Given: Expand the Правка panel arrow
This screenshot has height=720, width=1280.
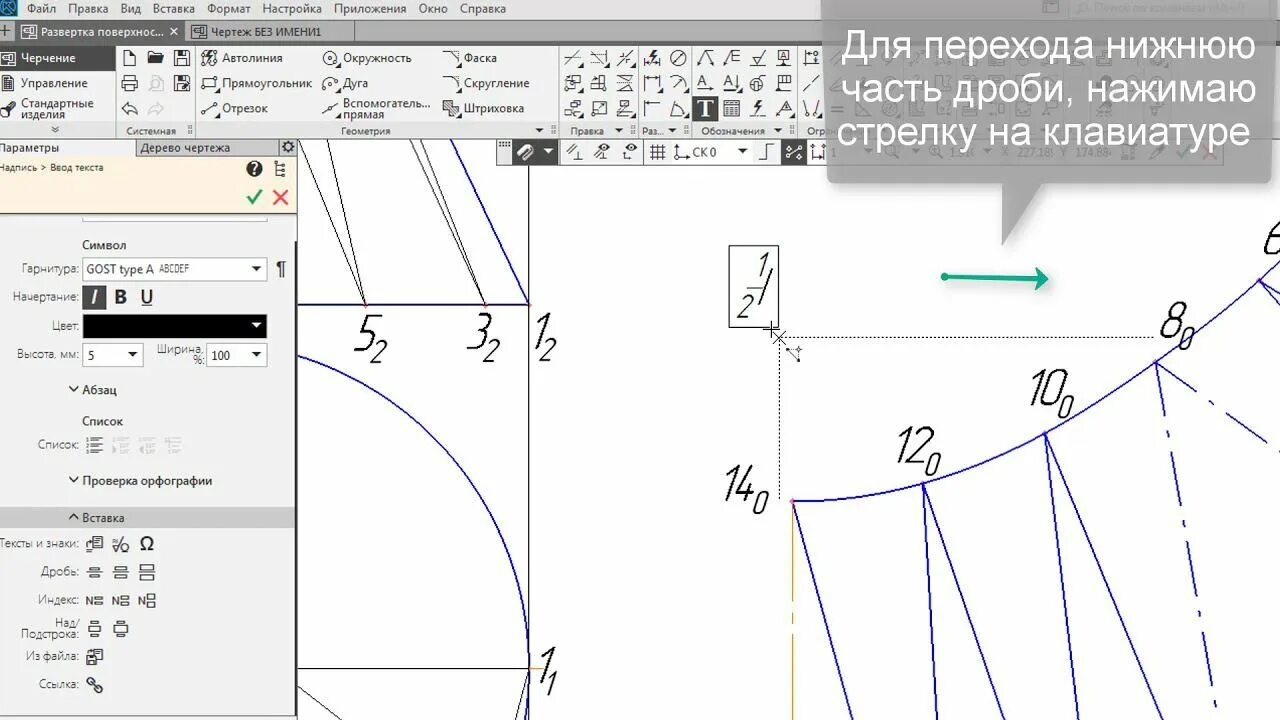Looking at the screenshot, I should tap(619, 131).
